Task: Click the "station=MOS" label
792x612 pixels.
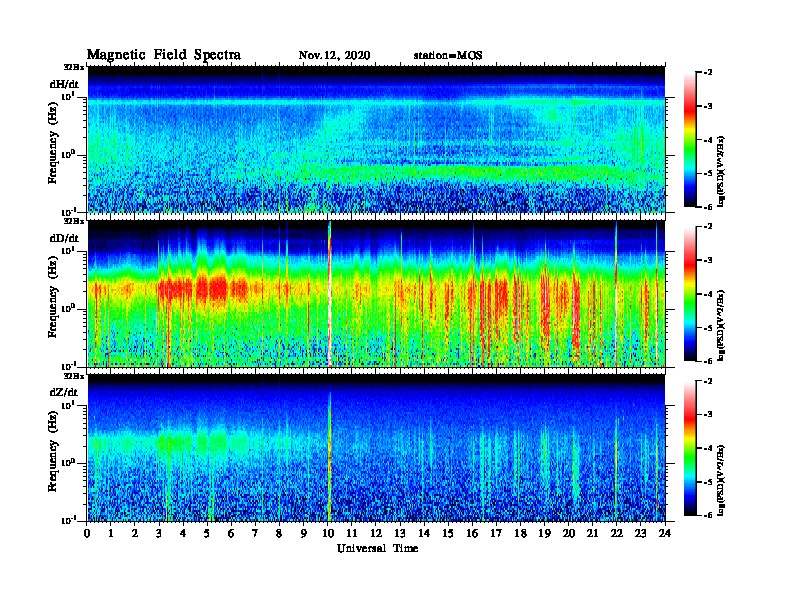Action: [448, 56]
